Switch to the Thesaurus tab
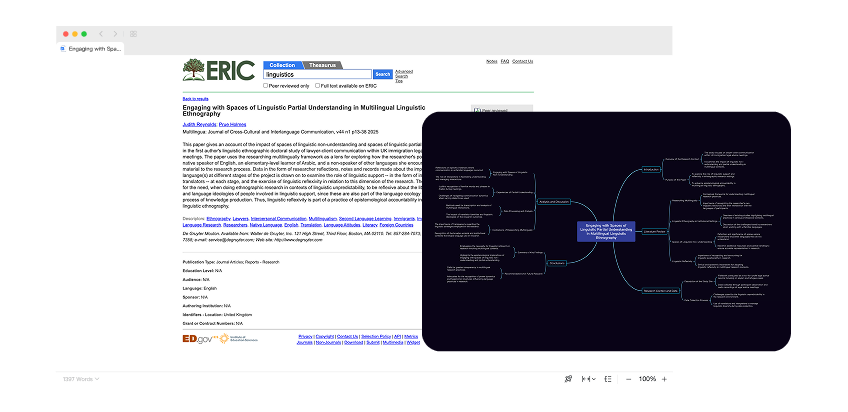848x412 pixels. tap(322, 65)
